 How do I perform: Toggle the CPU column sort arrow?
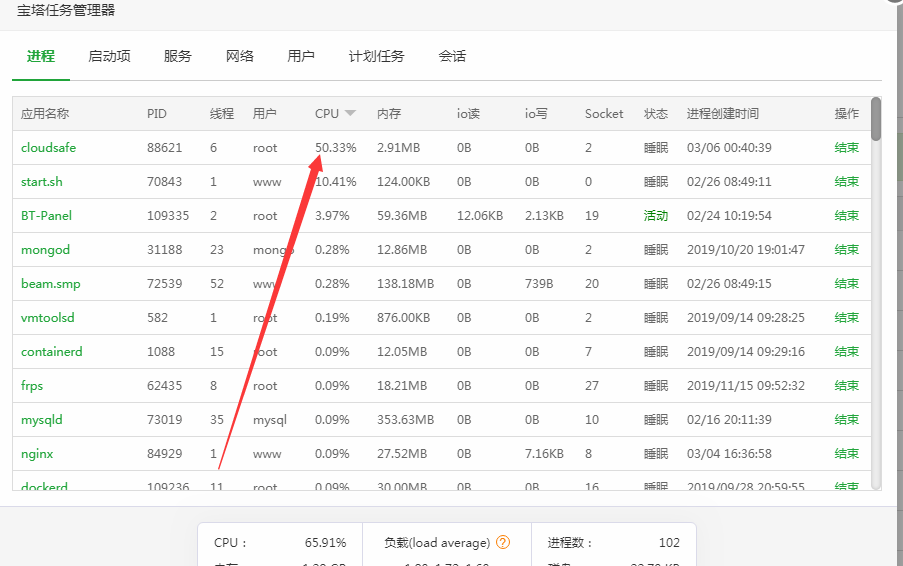(x=350, y=114)
